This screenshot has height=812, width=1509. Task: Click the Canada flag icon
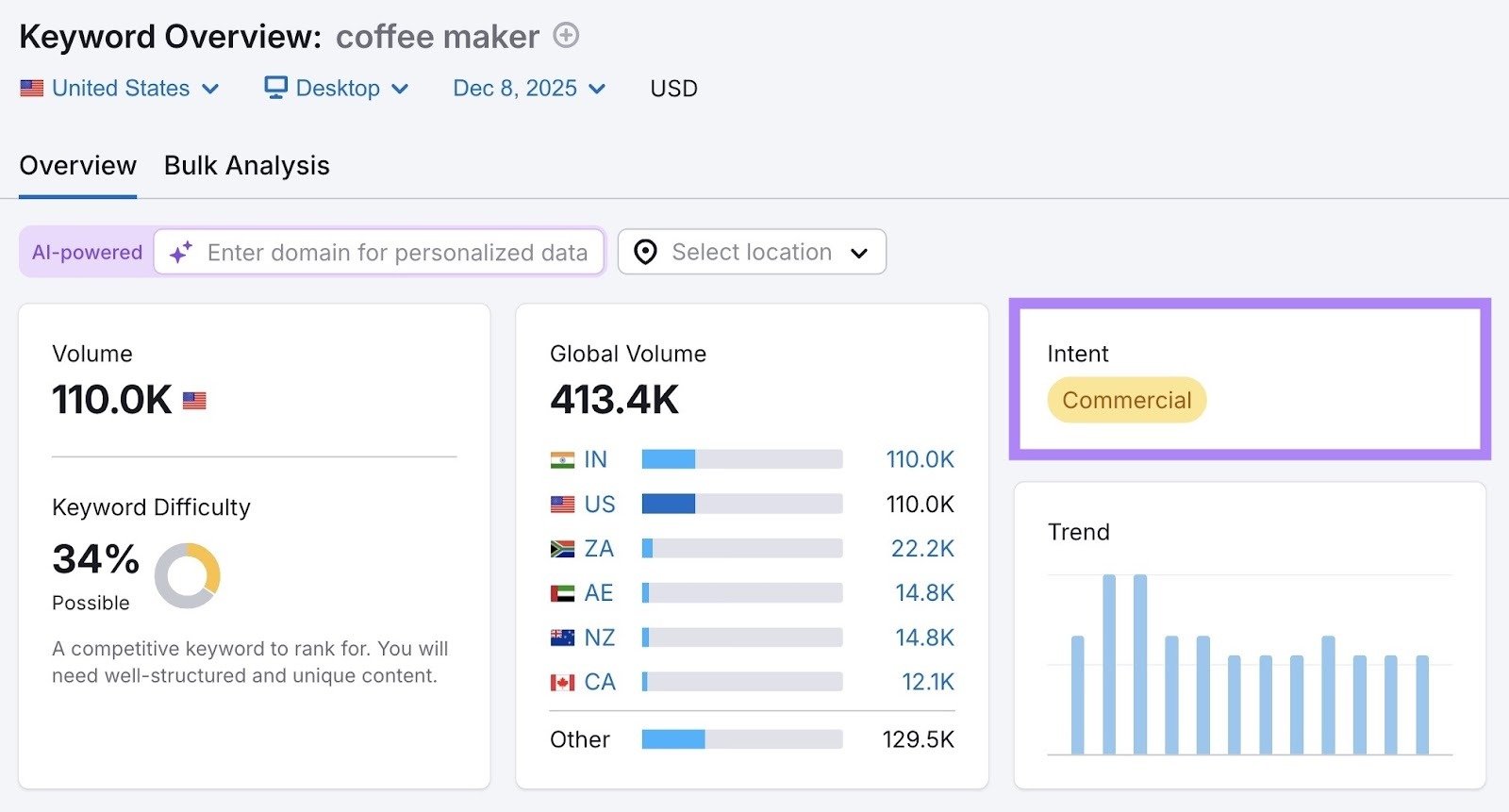pyautogui.click(x=562, y=682)
